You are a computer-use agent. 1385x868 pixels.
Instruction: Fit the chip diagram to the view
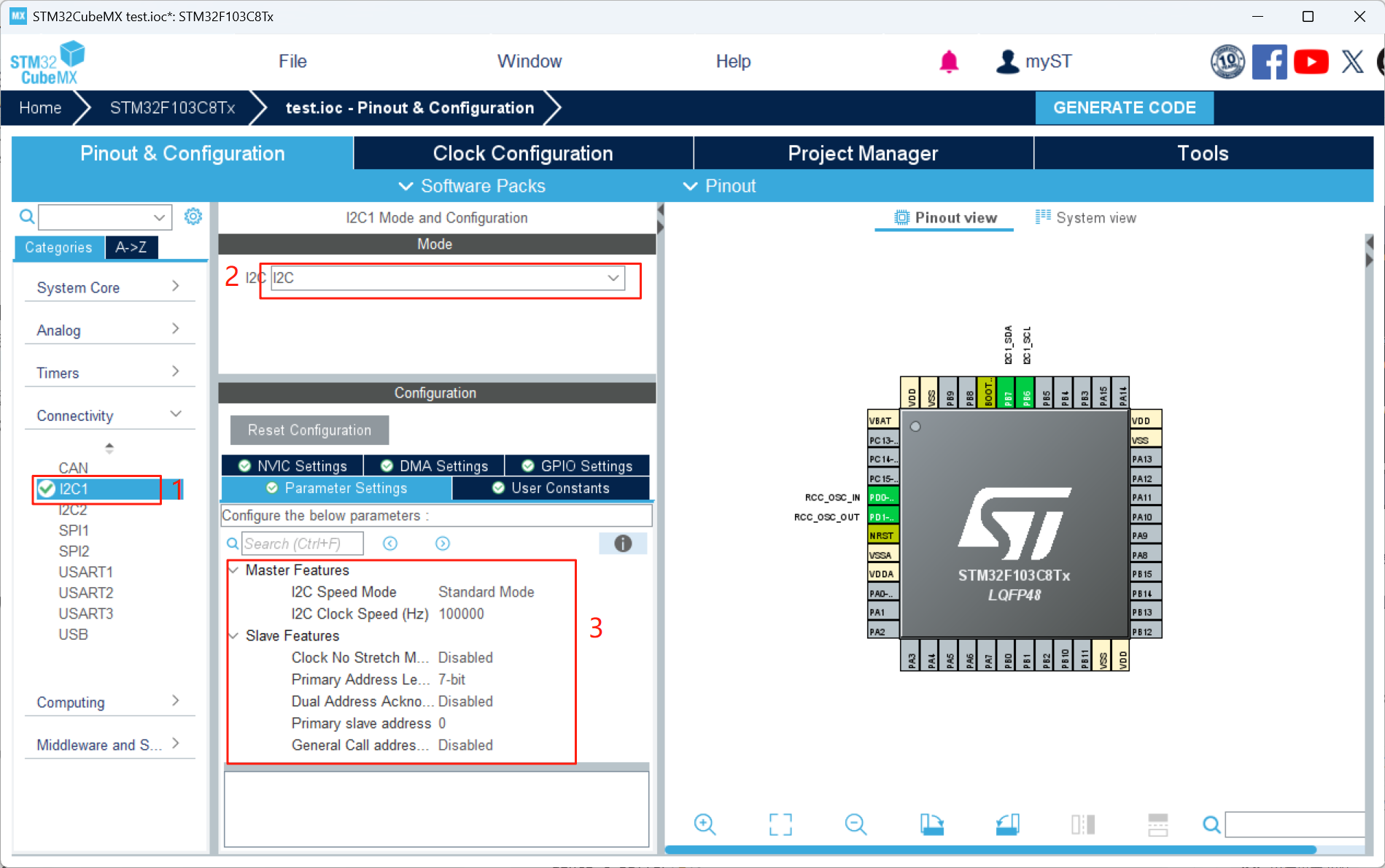780,824
